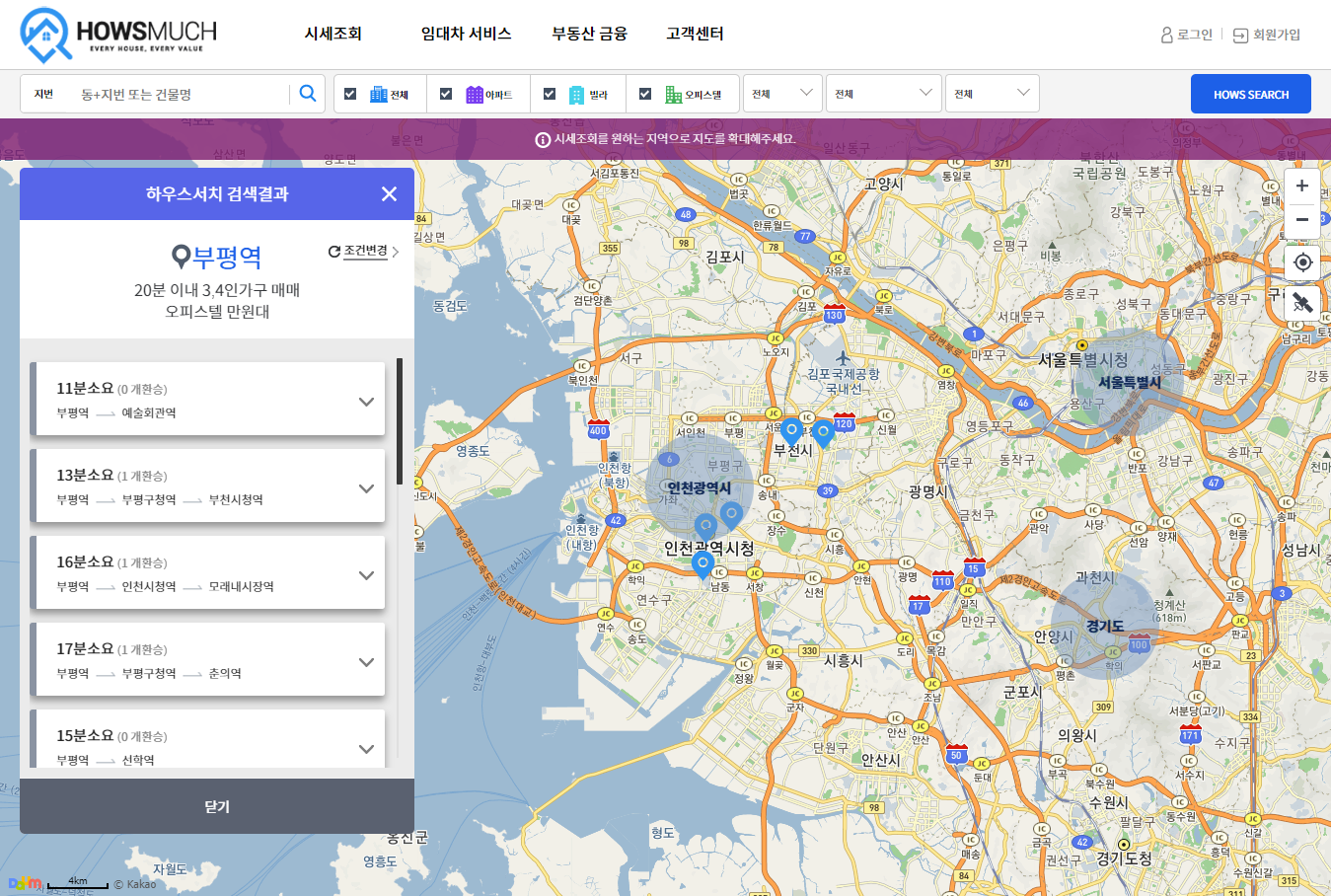Image resolution: width=1331 pixels, height=896 pixels.
Task: Click the HOWSMUCH logo
Action: pos(118,36)
